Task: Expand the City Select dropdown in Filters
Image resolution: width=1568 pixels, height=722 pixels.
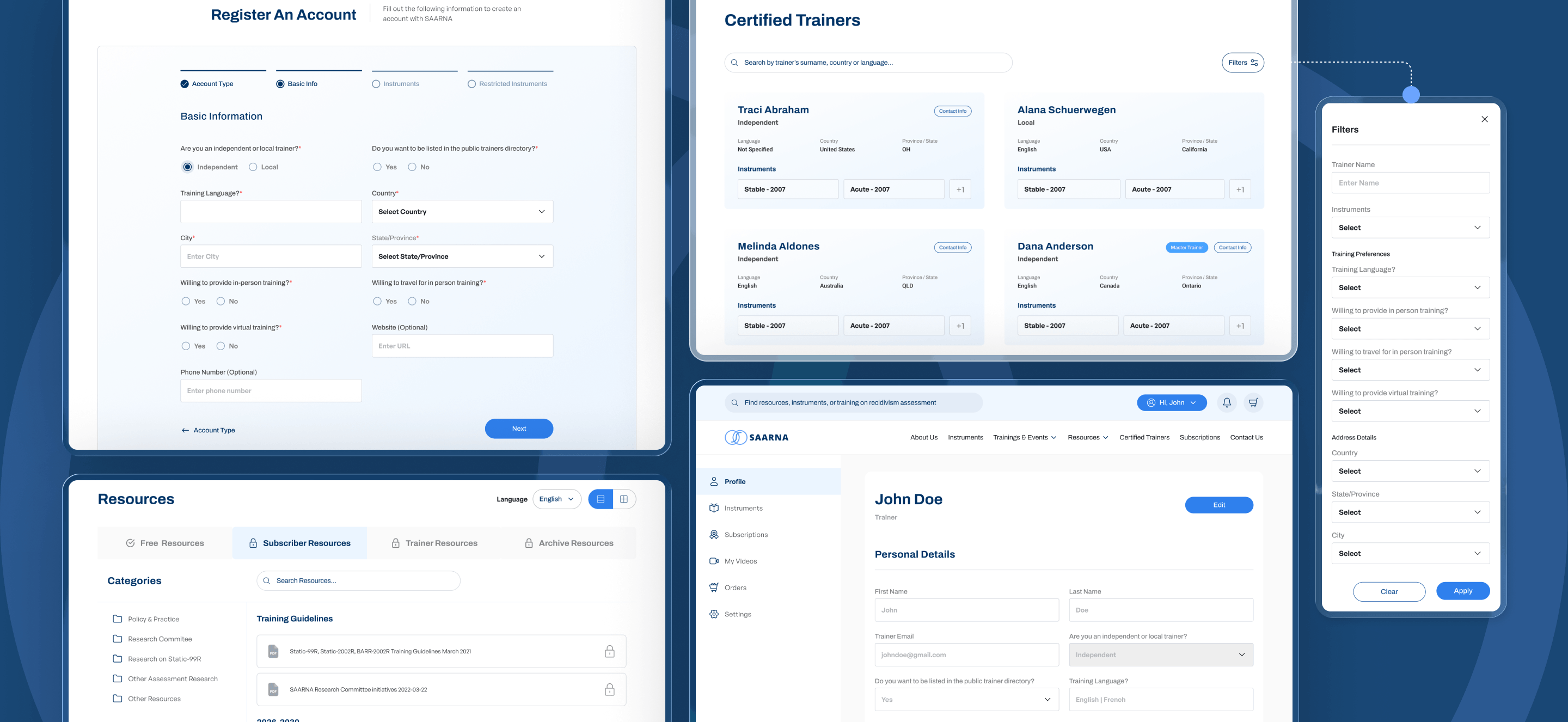Action: coord(1410,553)
